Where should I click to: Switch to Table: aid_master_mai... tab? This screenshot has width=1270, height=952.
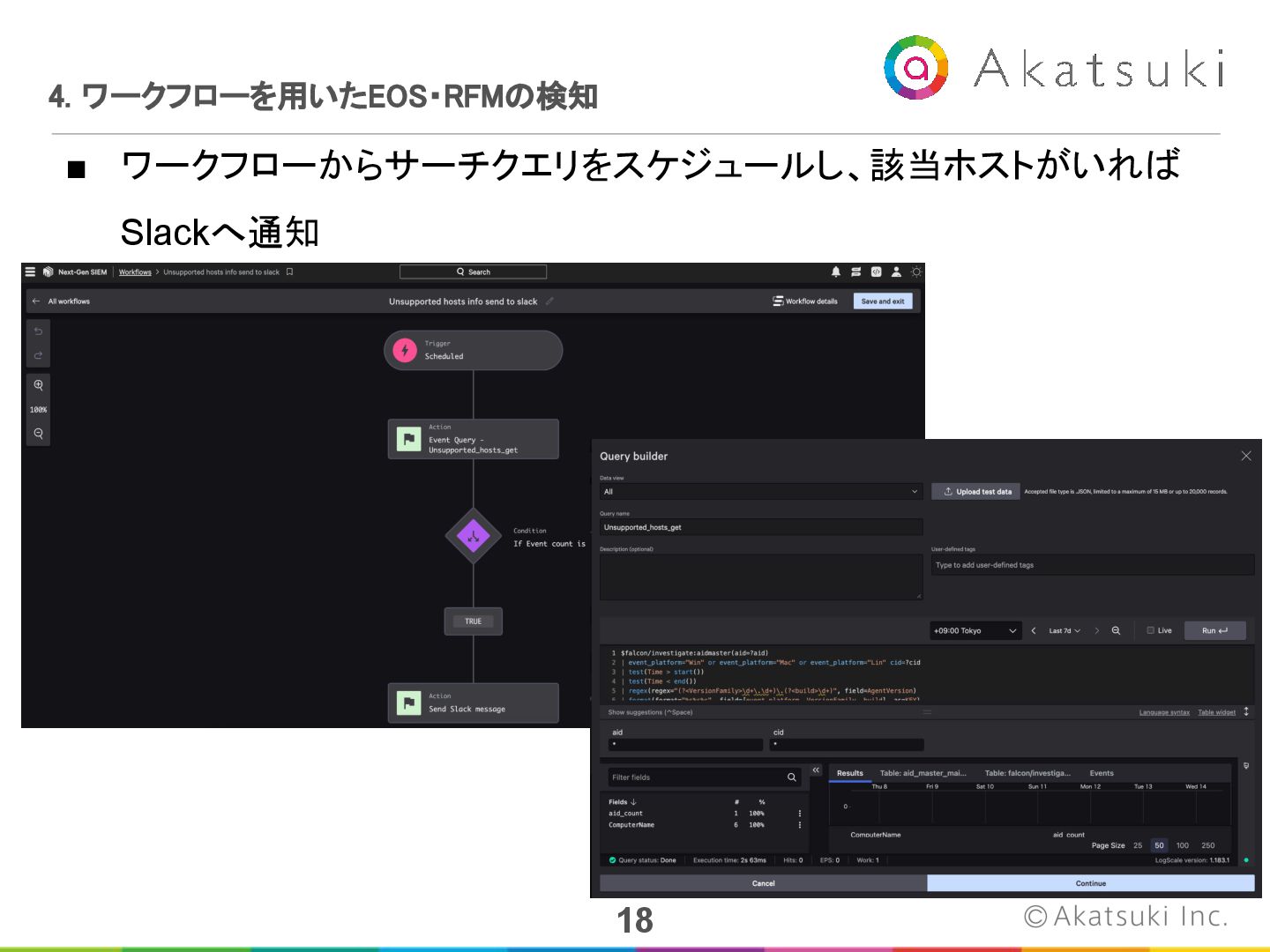point(923,773)
